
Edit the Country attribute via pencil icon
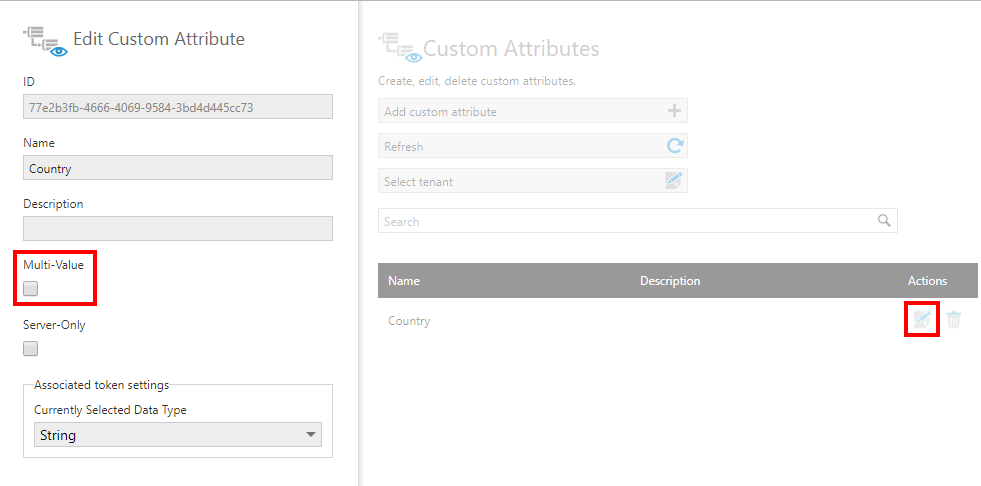point(922,320)
